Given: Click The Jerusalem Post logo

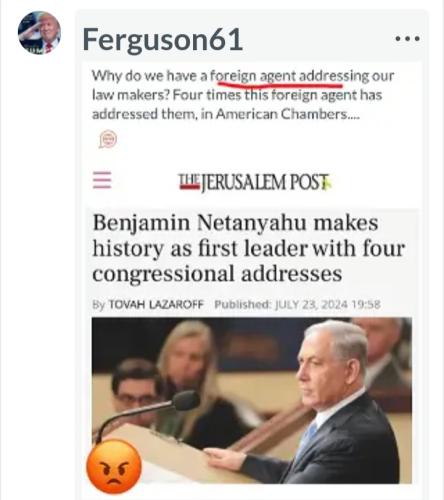Looking at the screenshot, I should click(x=255, y=182).
